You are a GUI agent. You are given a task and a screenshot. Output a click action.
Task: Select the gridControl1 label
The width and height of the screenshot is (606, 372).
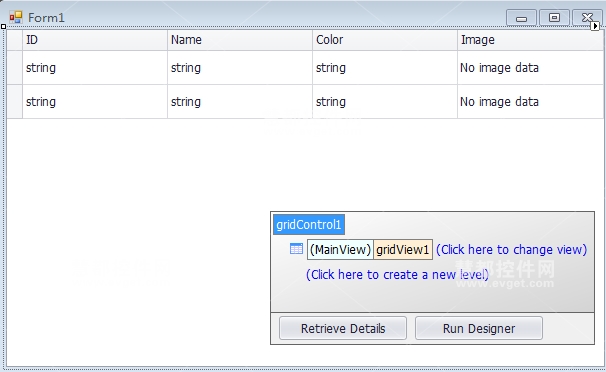click(309, 225)
